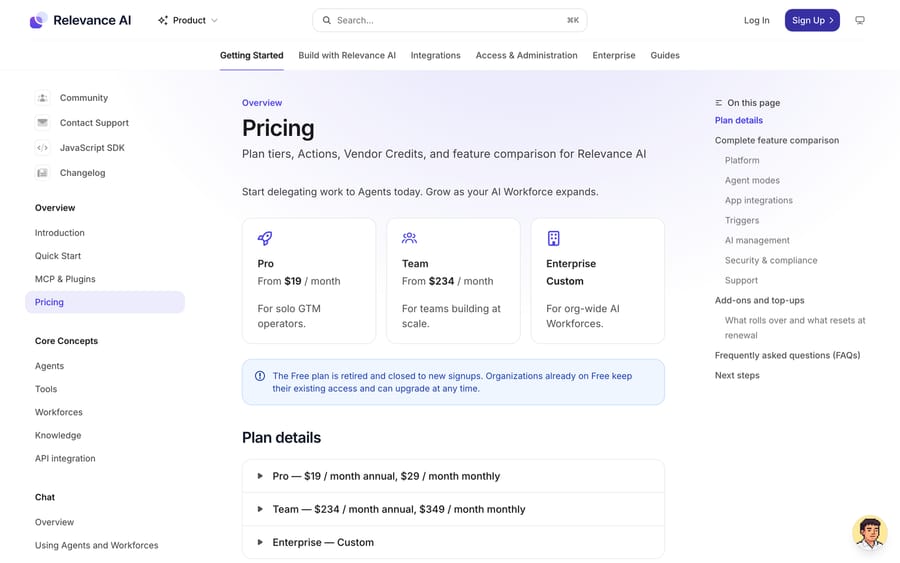The height and width of the screenshot is (563, 900).
Task: Jump to Support section in outline
Action: [x=741, y=280]
